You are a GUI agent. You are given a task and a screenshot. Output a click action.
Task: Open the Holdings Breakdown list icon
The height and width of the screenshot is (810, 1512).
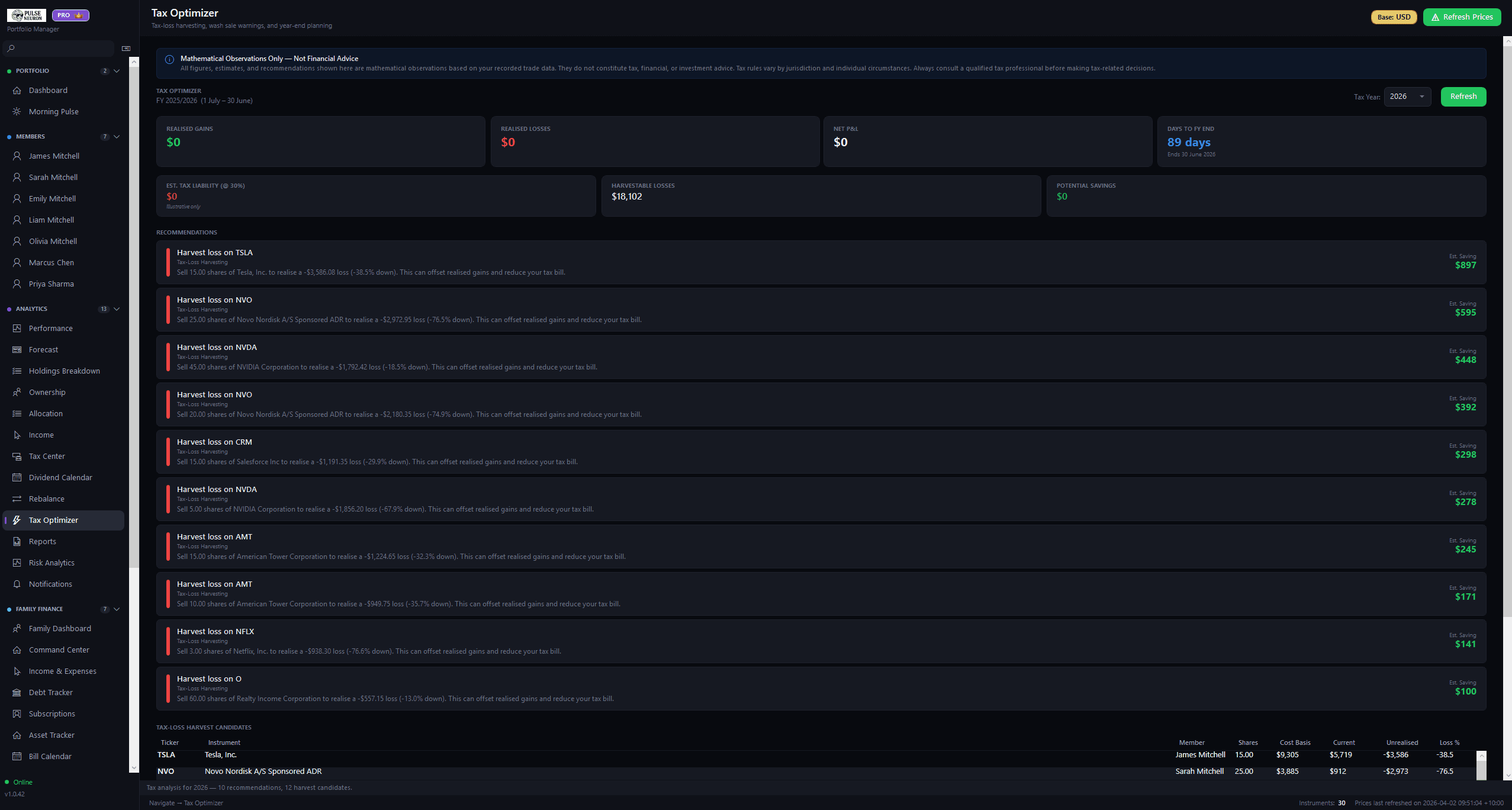(x=17, y=371)
